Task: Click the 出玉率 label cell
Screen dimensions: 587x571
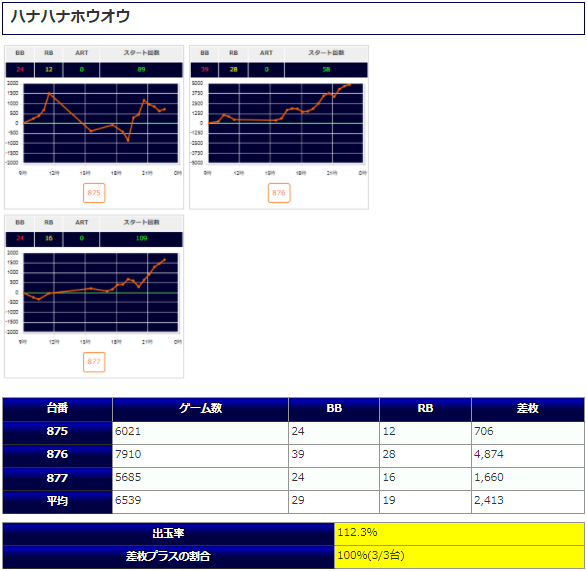Action: point(168,534)
